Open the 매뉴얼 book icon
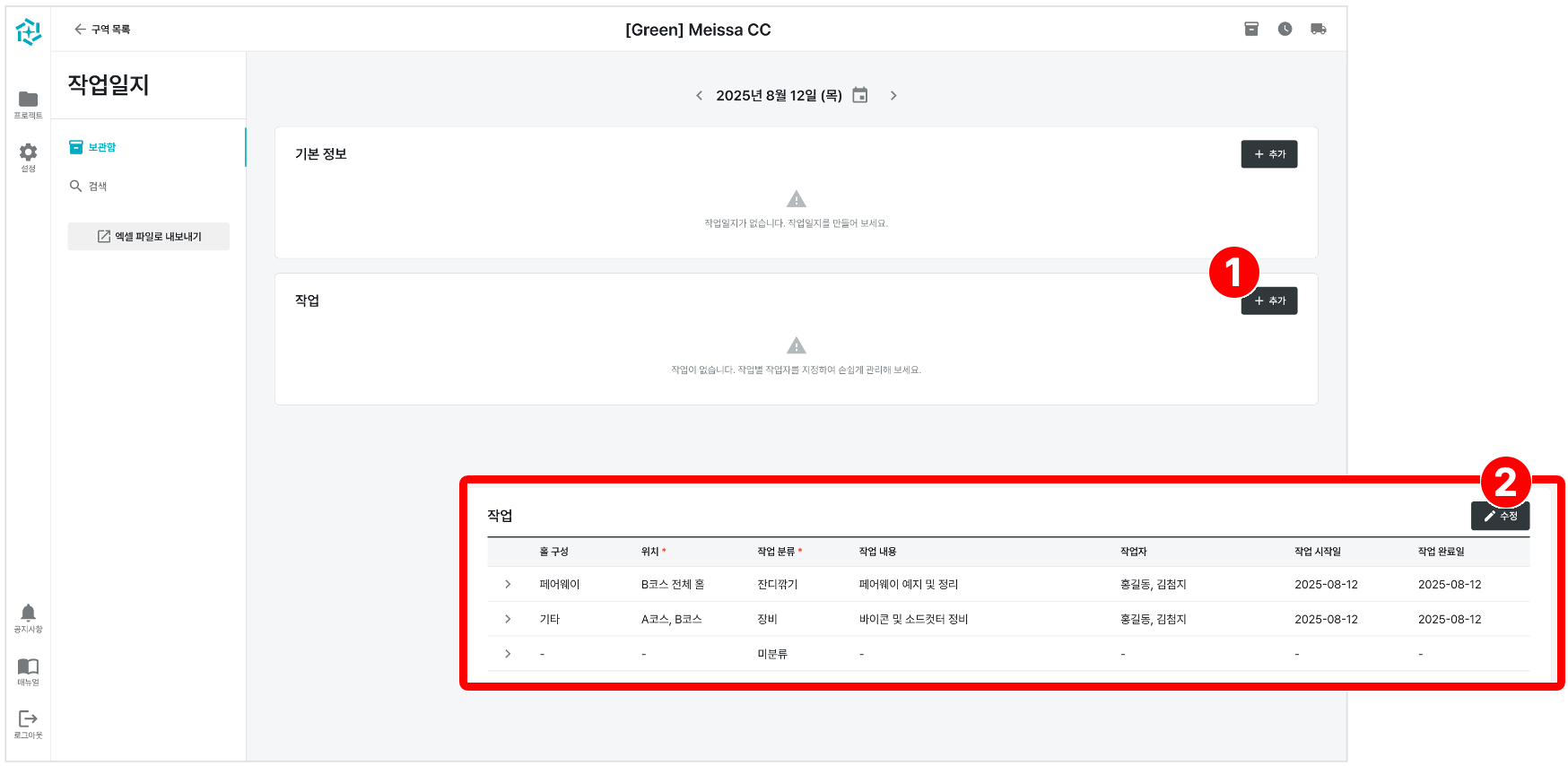This screenshot has height=766, width=1568. click(28, 670)
